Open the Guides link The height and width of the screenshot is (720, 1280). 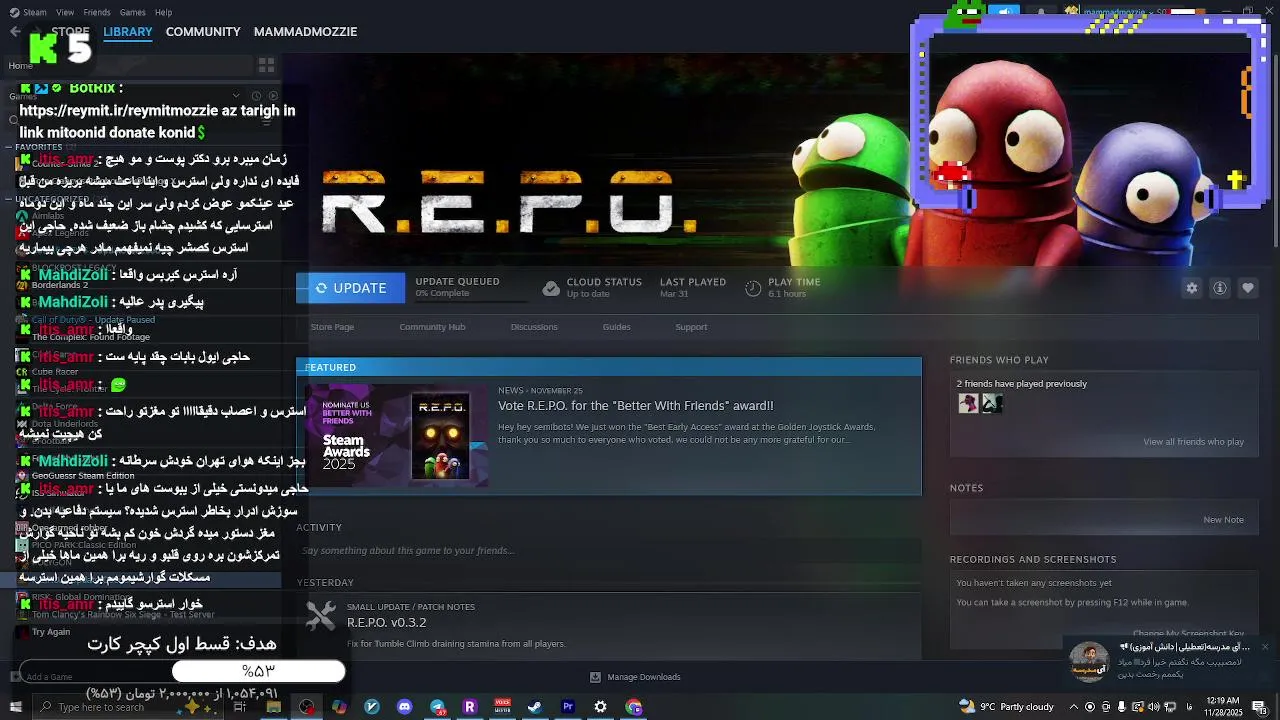coord(616,327)
